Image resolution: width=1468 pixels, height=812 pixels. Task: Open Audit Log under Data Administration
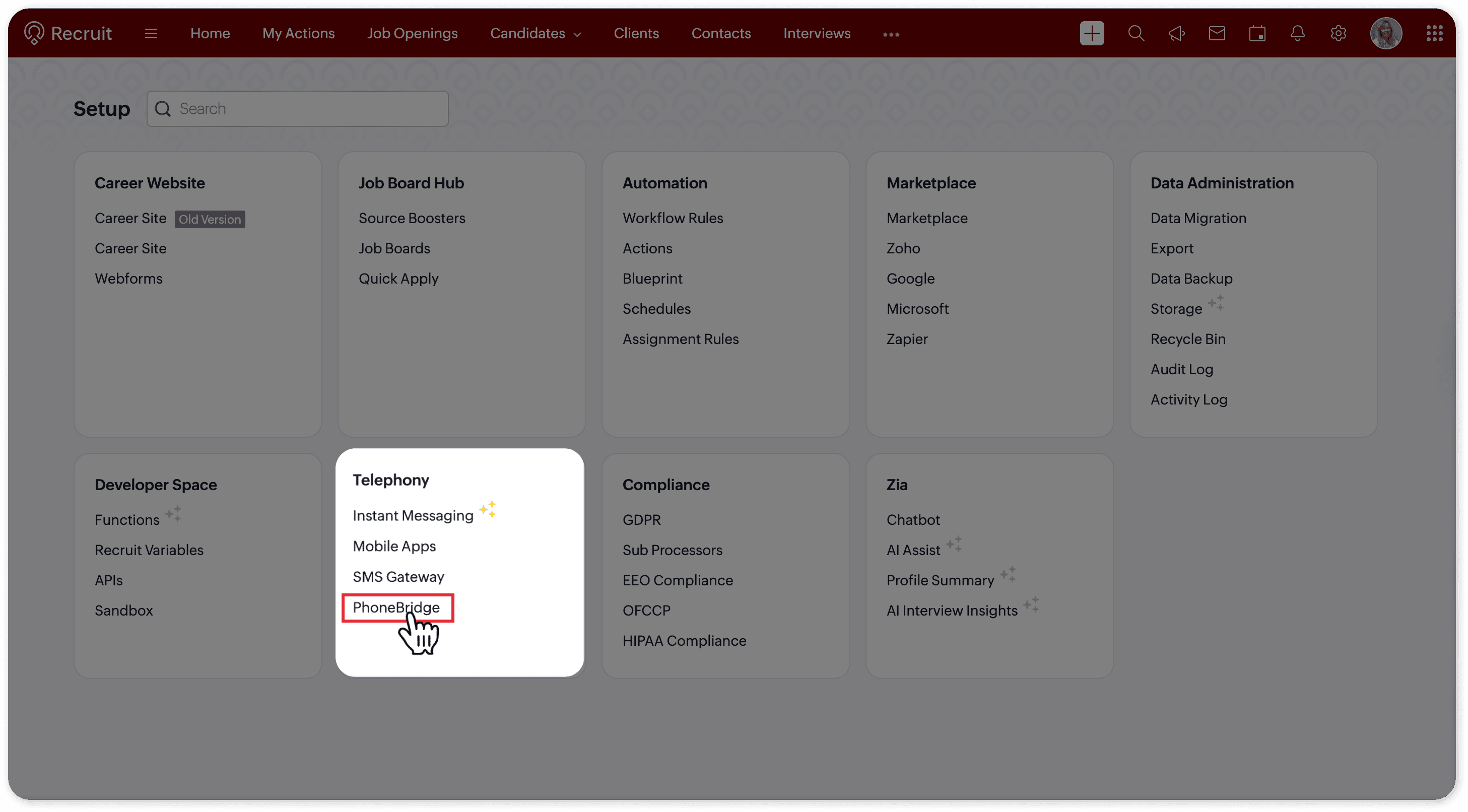1181,369
